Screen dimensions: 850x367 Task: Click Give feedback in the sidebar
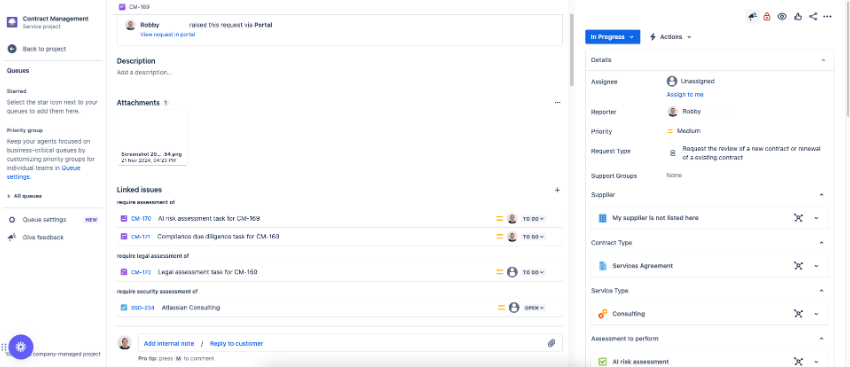point(36,237)
